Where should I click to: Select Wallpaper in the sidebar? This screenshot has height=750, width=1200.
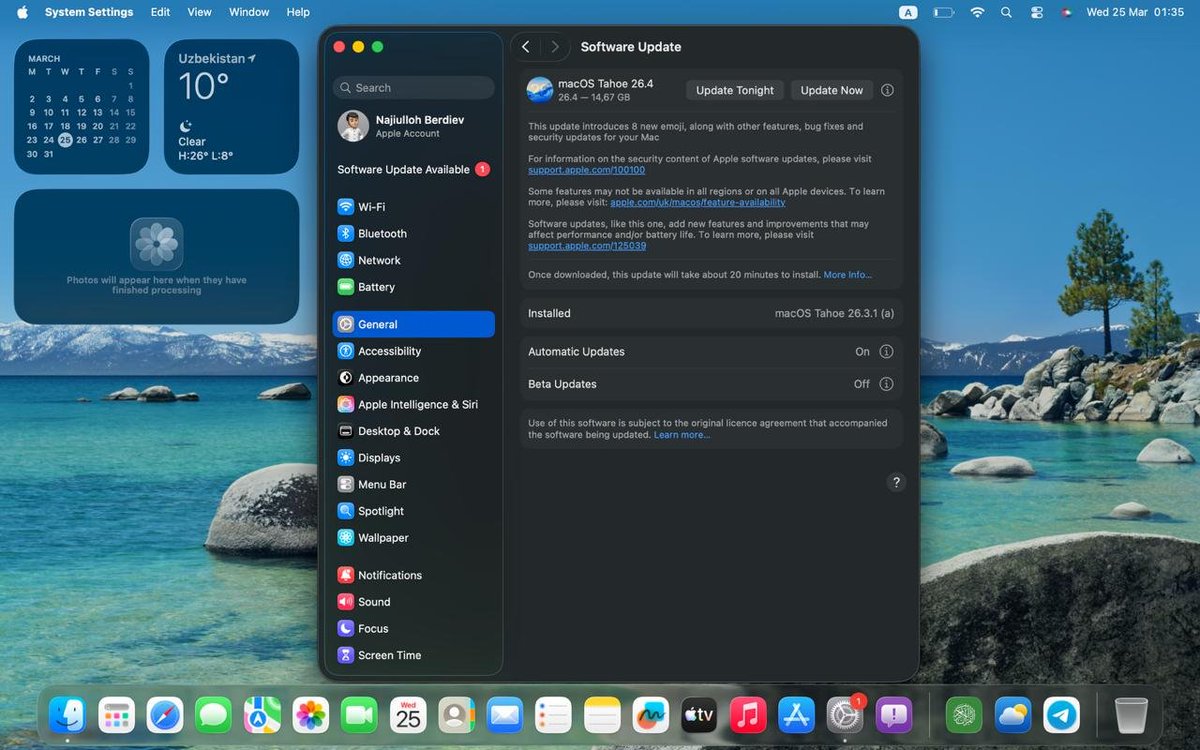click(x=413, y=538)
